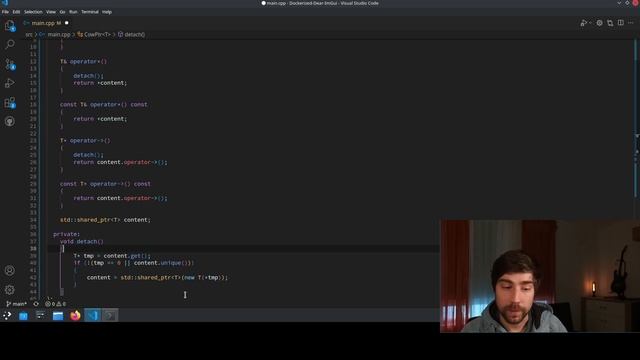Open the KDE application launcher
The height and width of the screenshot is (360, 640).
click(7, 316)
